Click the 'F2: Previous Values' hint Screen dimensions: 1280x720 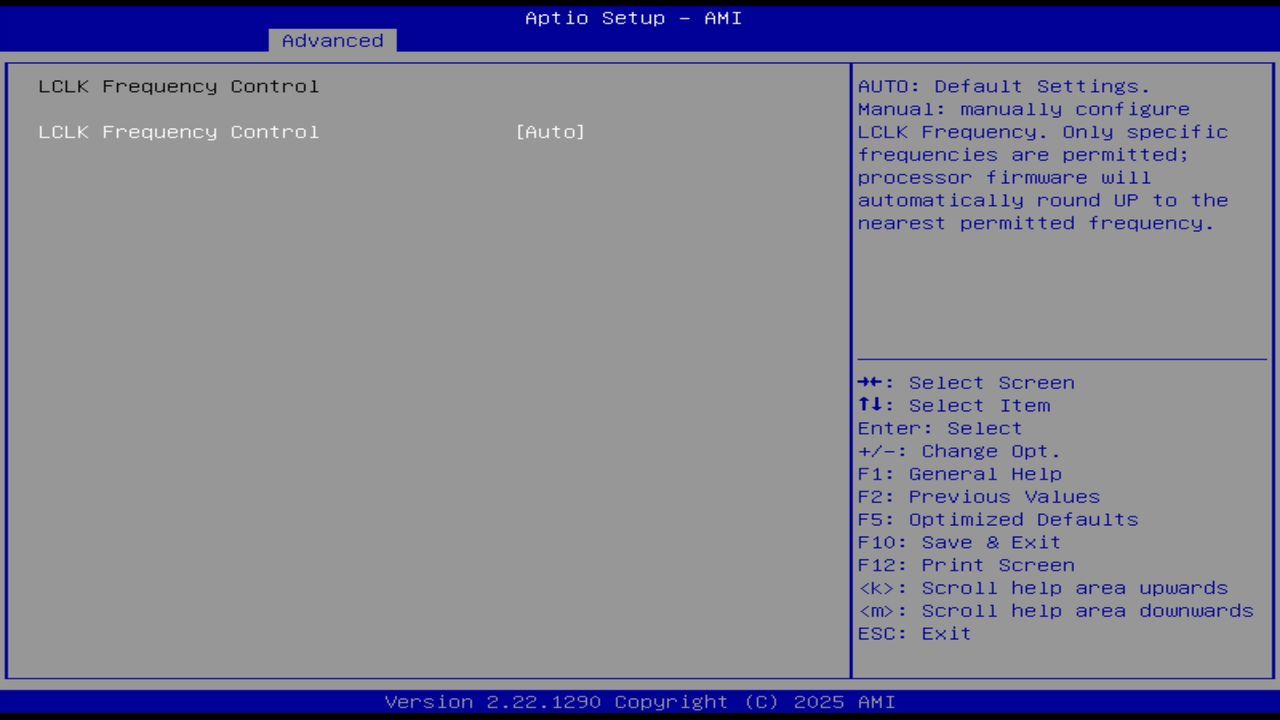click(978, 497)
